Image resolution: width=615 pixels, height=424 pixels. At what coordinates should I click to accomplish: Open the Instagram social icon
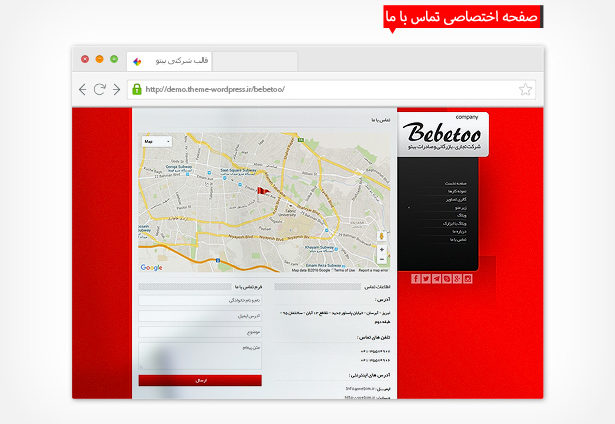[x=468, y=278]
